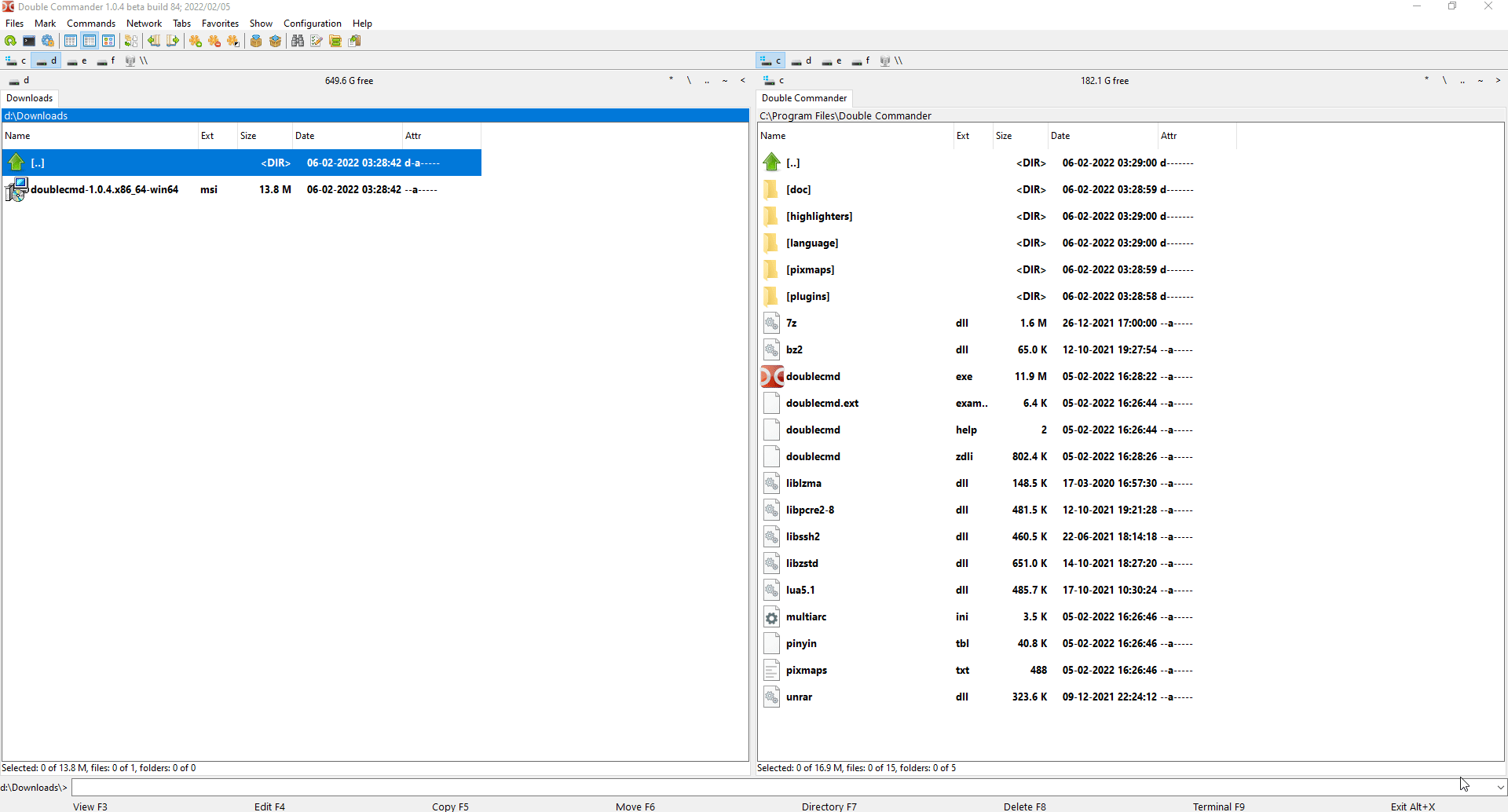Select doublecmd exe file icon
1508x812 pixels.
click(772, 376)
